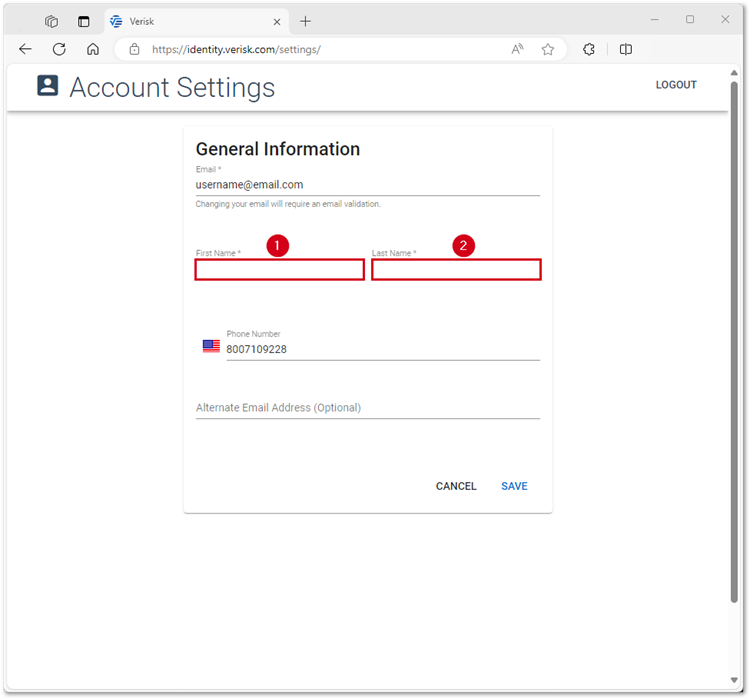The image size is (750, 699).
Task: Go to the browser home page
Action: click(x=93, y=49)
